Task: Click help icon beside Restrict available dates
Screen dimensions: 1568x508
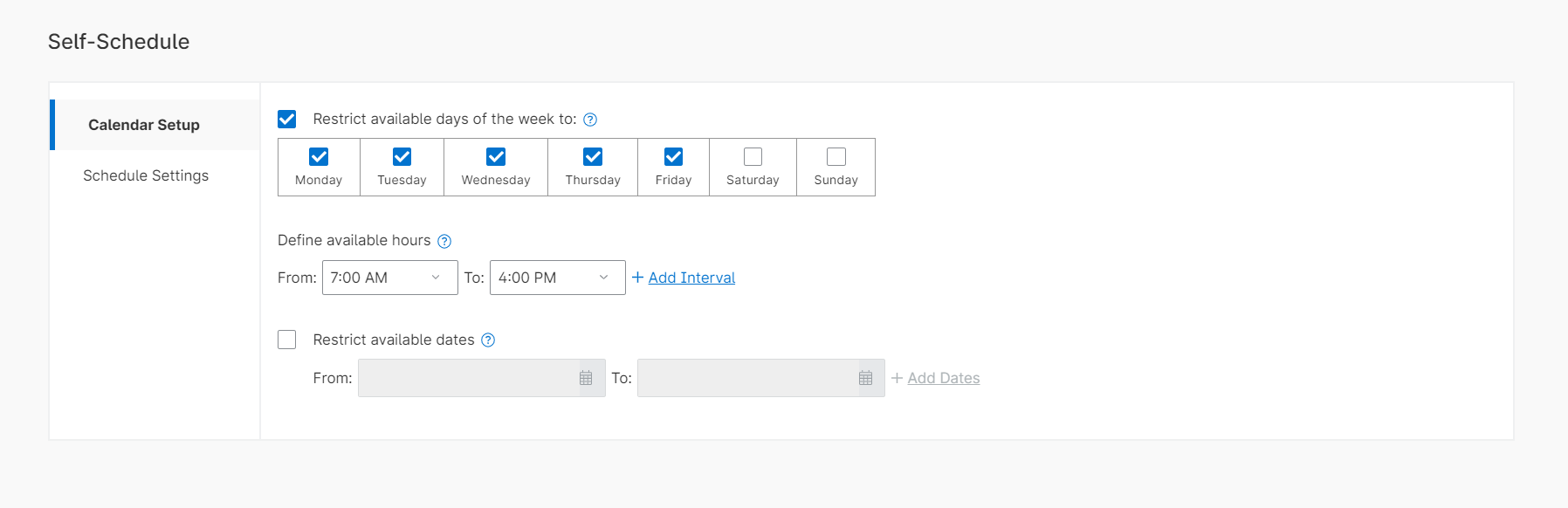Action: (x=488, y=340)
